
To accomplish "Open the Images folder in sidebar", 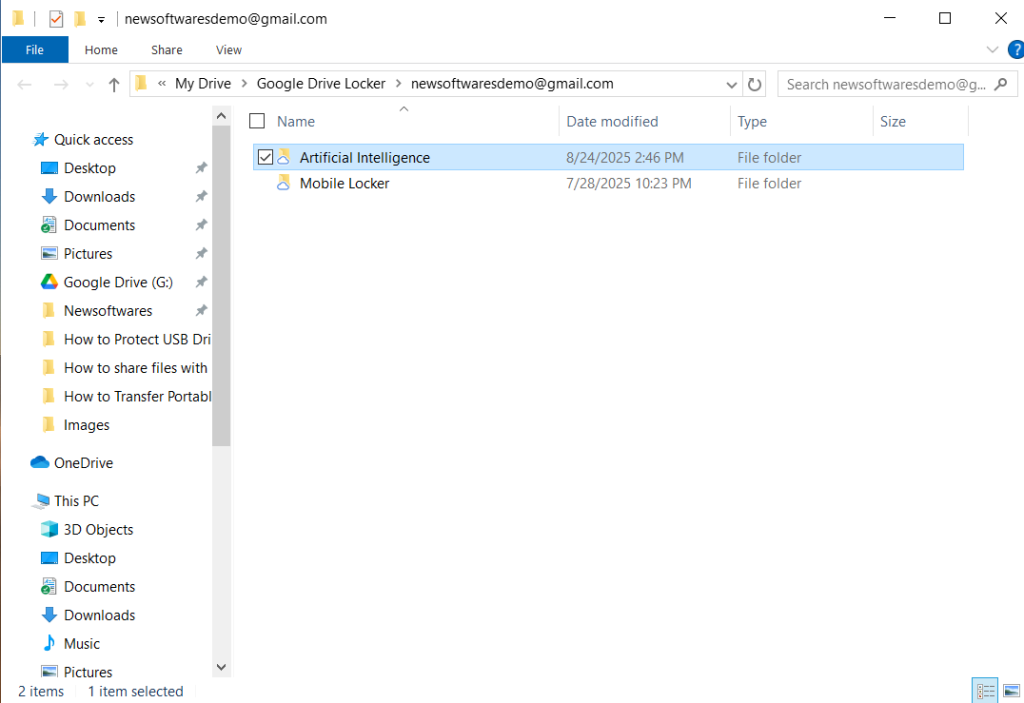I will click(x=86, y=425).
